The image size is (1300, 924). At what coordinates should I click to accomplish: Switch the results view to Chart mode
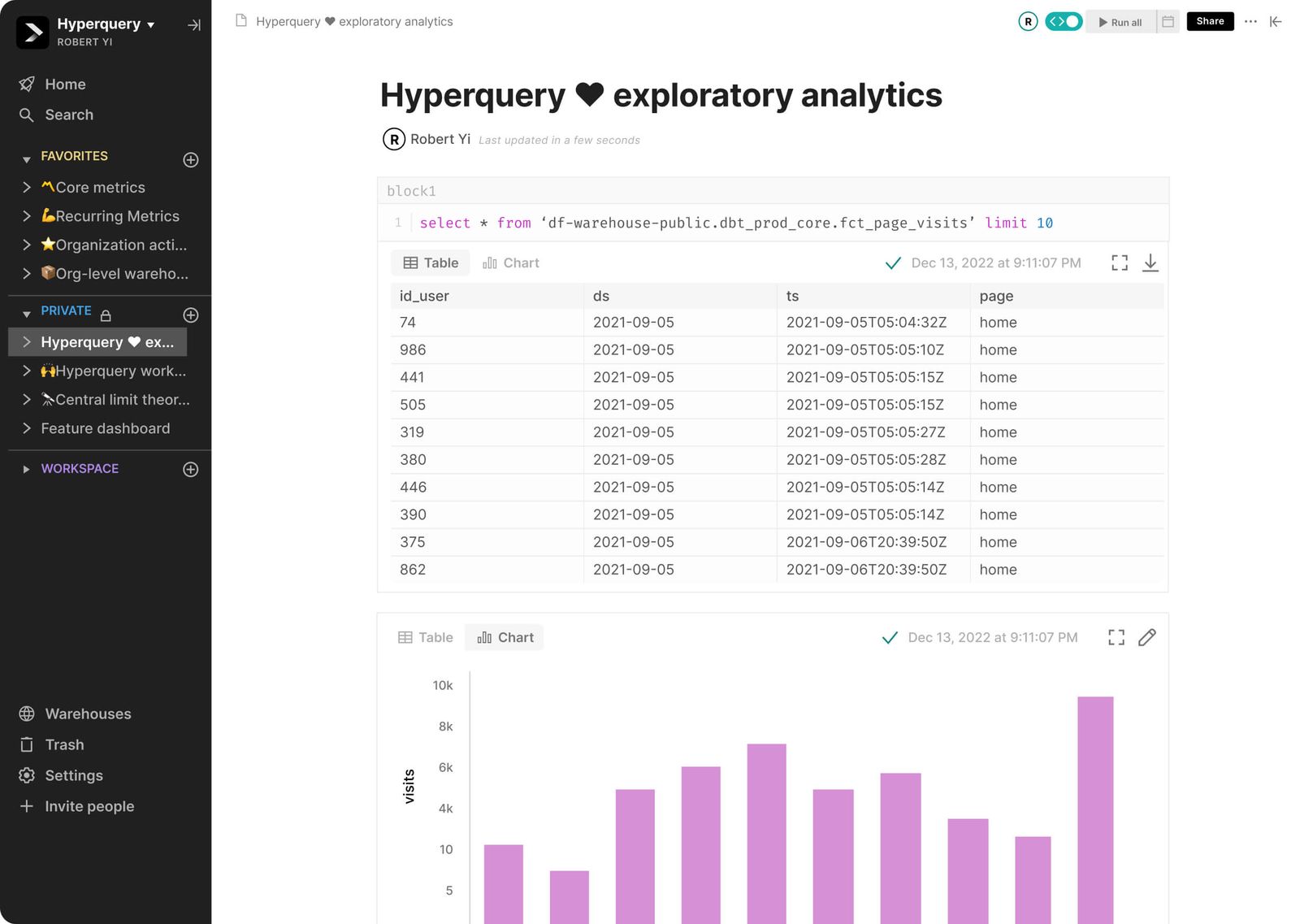[511, 262]
